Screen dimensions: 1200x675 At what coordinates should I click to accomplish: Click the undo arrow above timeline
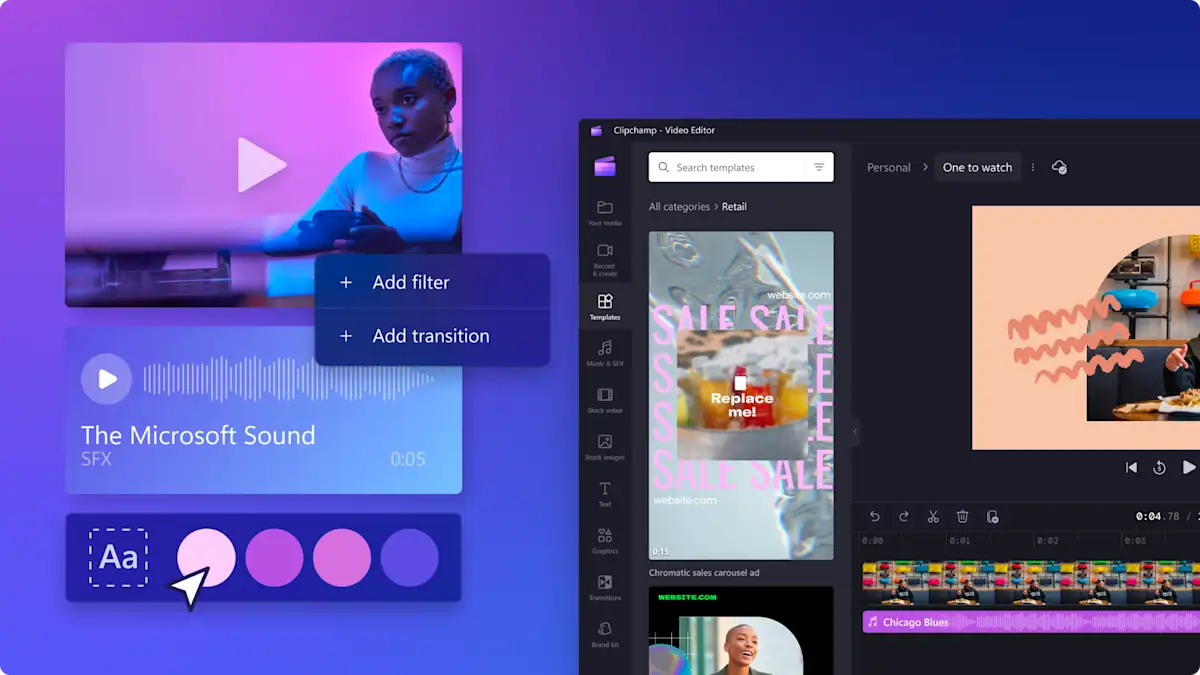click(x=874, y=517)
